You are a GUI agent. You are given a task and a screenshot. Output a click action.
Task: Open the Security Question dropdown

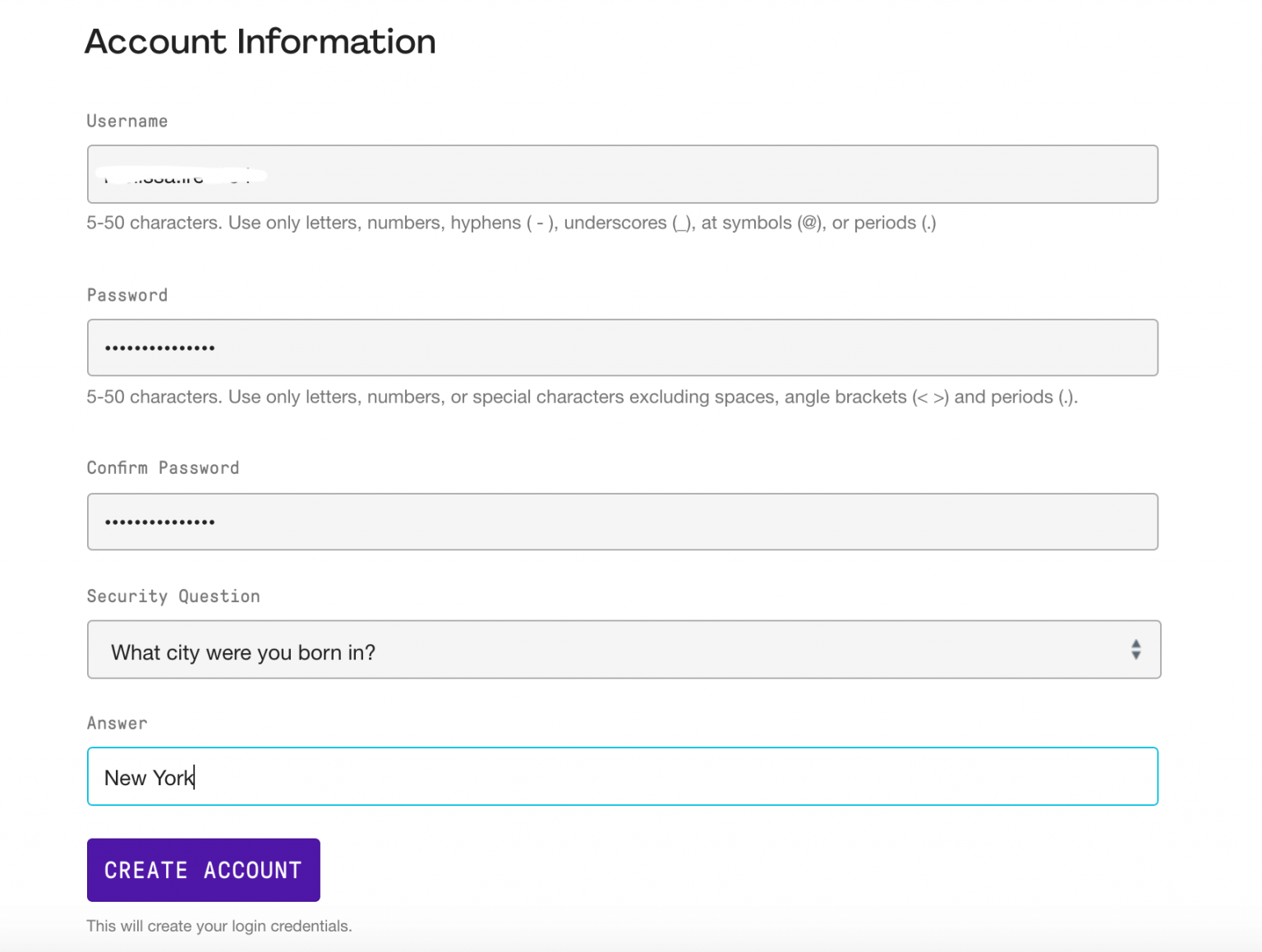[622, 650]
